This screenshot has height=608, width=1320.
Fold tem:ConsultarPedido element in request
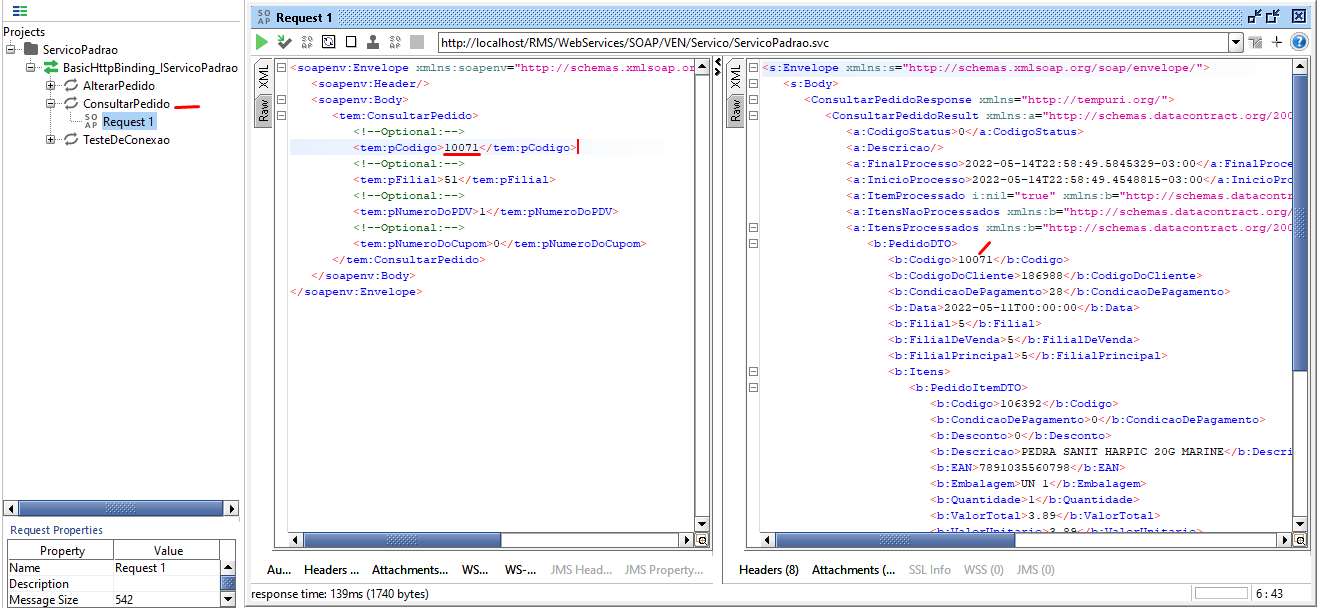tap(281, 116)
